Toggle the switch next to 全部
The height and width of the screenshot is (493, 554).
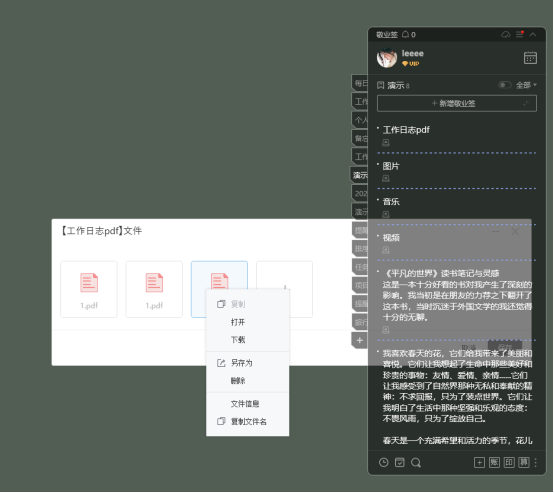pos(504,85)
